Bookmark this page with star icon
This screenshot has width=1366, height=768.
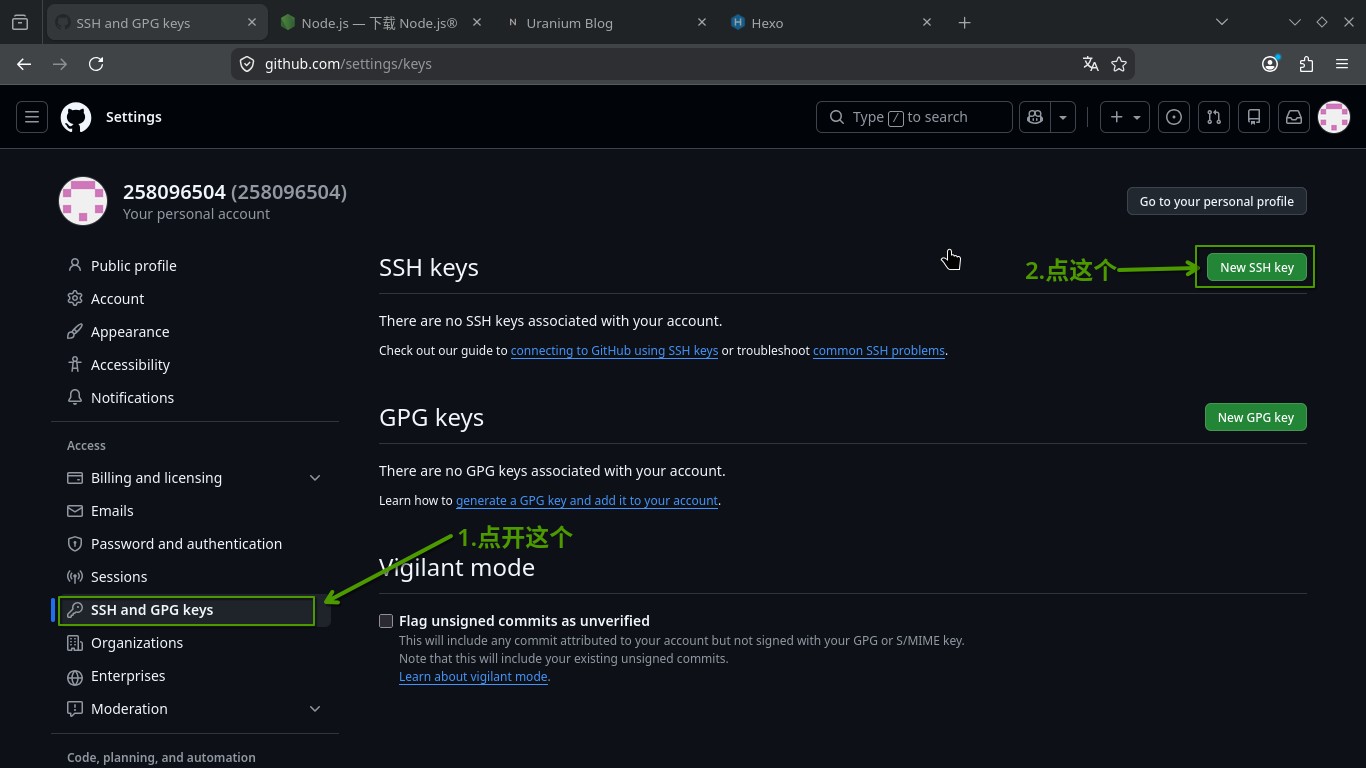click(x=1119, y=64)
